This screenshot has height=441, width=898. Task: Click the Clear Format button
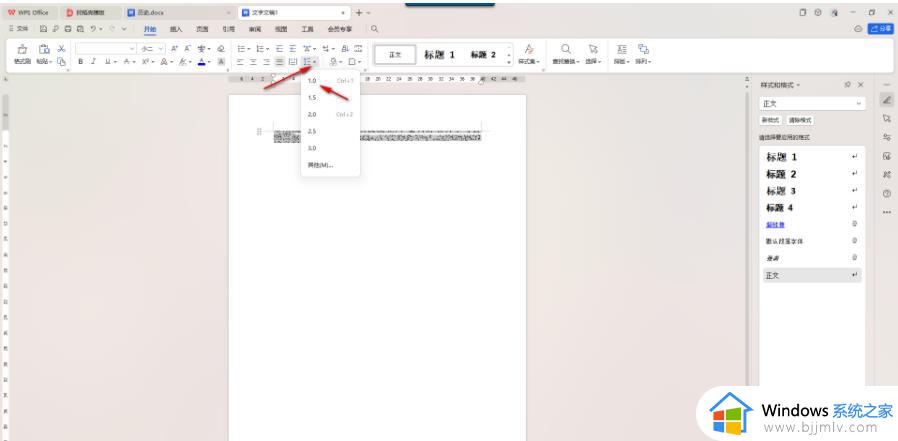tap(799, 120)
